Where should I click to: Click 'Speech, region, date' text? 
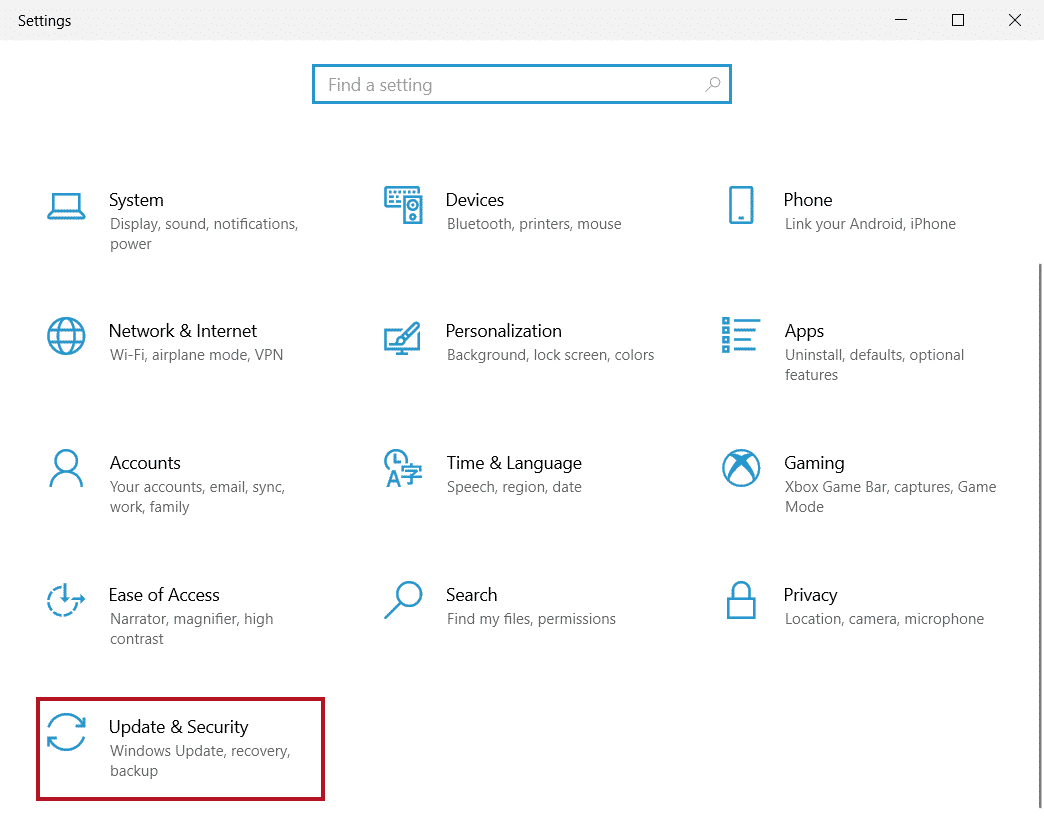pyautogui.click(x=514, y=487)
